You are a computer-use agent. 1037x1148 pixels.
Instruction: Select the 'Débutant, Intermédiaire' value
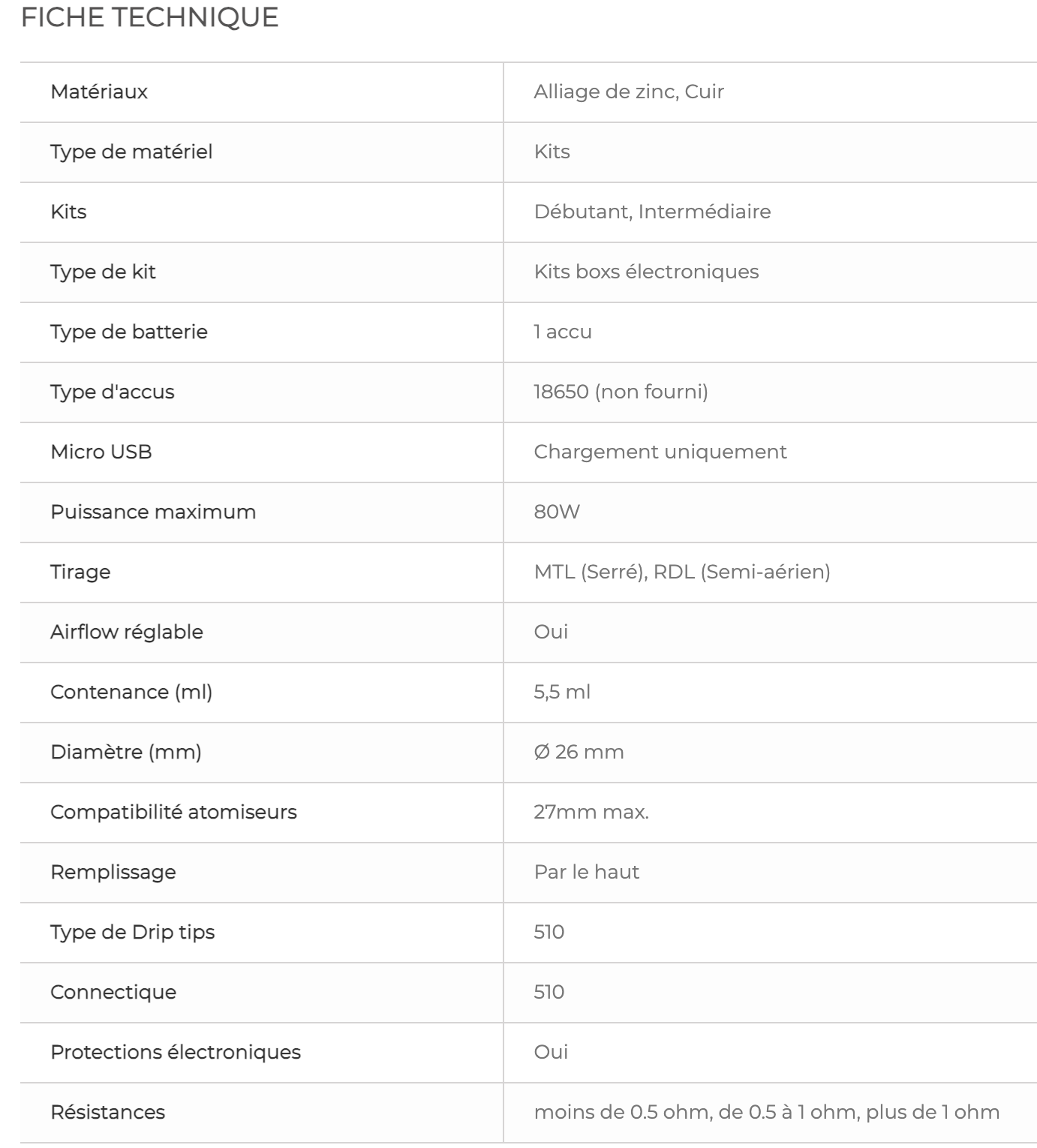pyautogui.click(x=652, y=212)
